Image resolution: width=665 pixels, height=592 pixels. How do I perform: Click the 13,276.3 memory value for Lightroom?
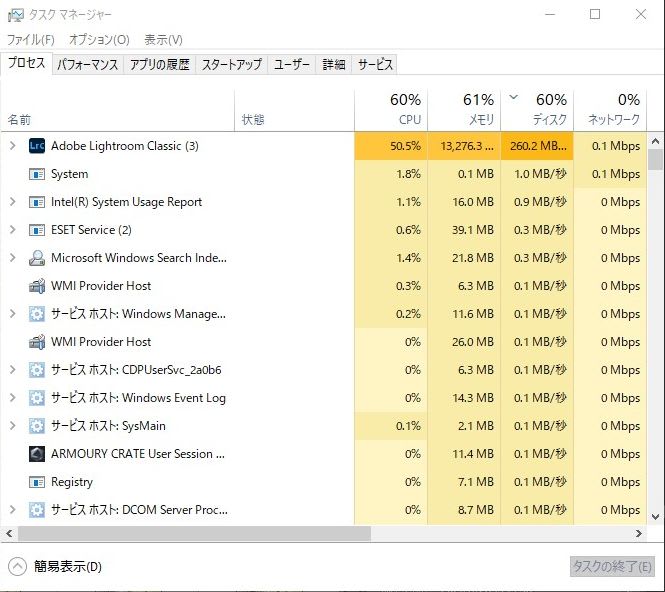pos(467,146)
